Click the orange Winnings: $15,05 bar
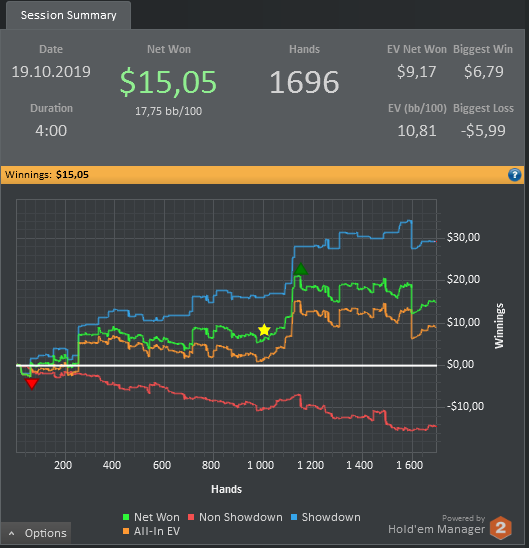Viewport: 529px width, 548px height. 262,175
